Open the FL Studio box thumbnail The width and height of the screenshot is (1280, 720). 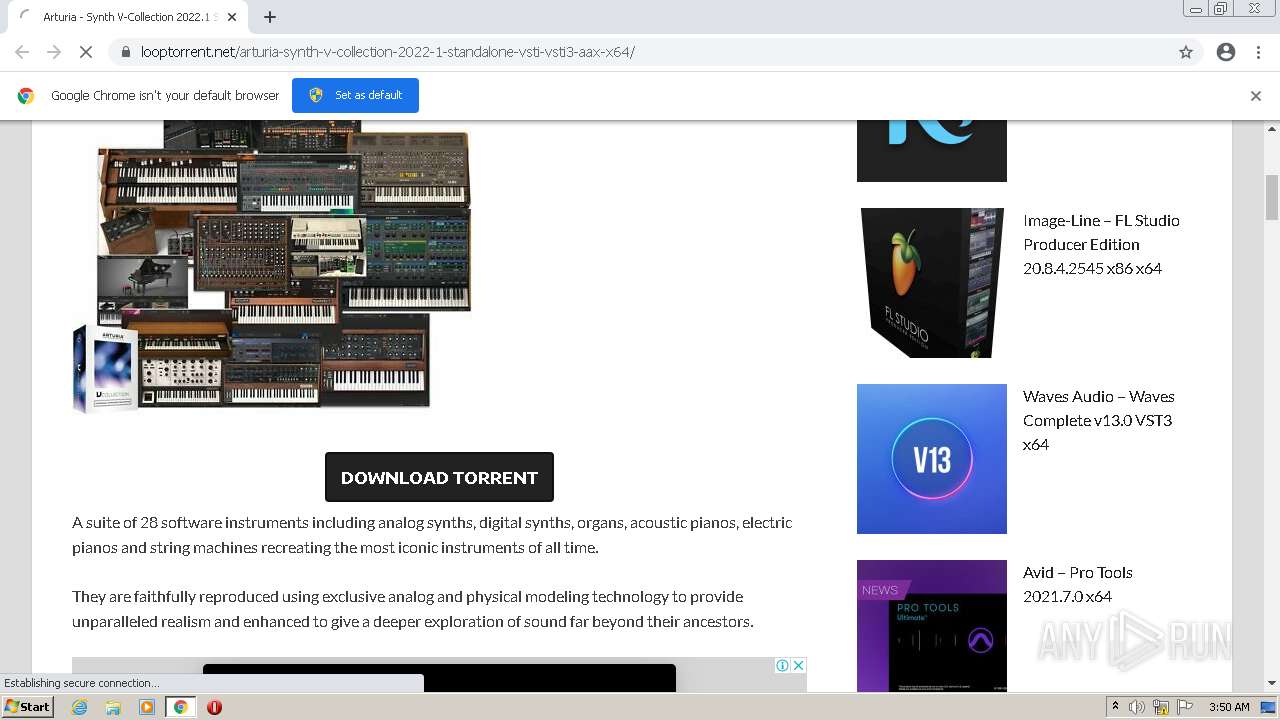tap(932, 283)
